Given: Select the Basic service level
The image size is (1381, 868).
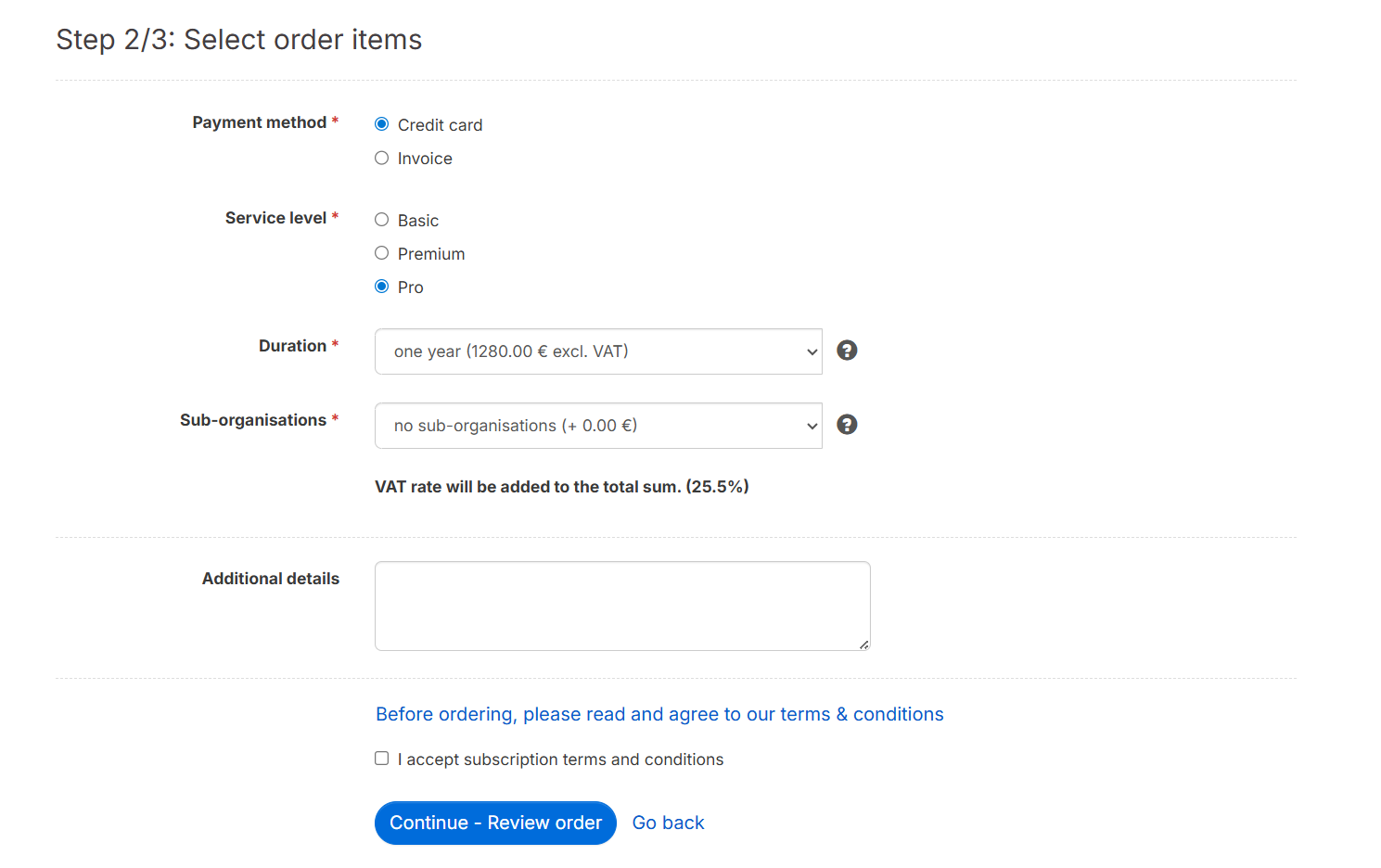Looking at the screenshot, I should [x=382, y=220].
